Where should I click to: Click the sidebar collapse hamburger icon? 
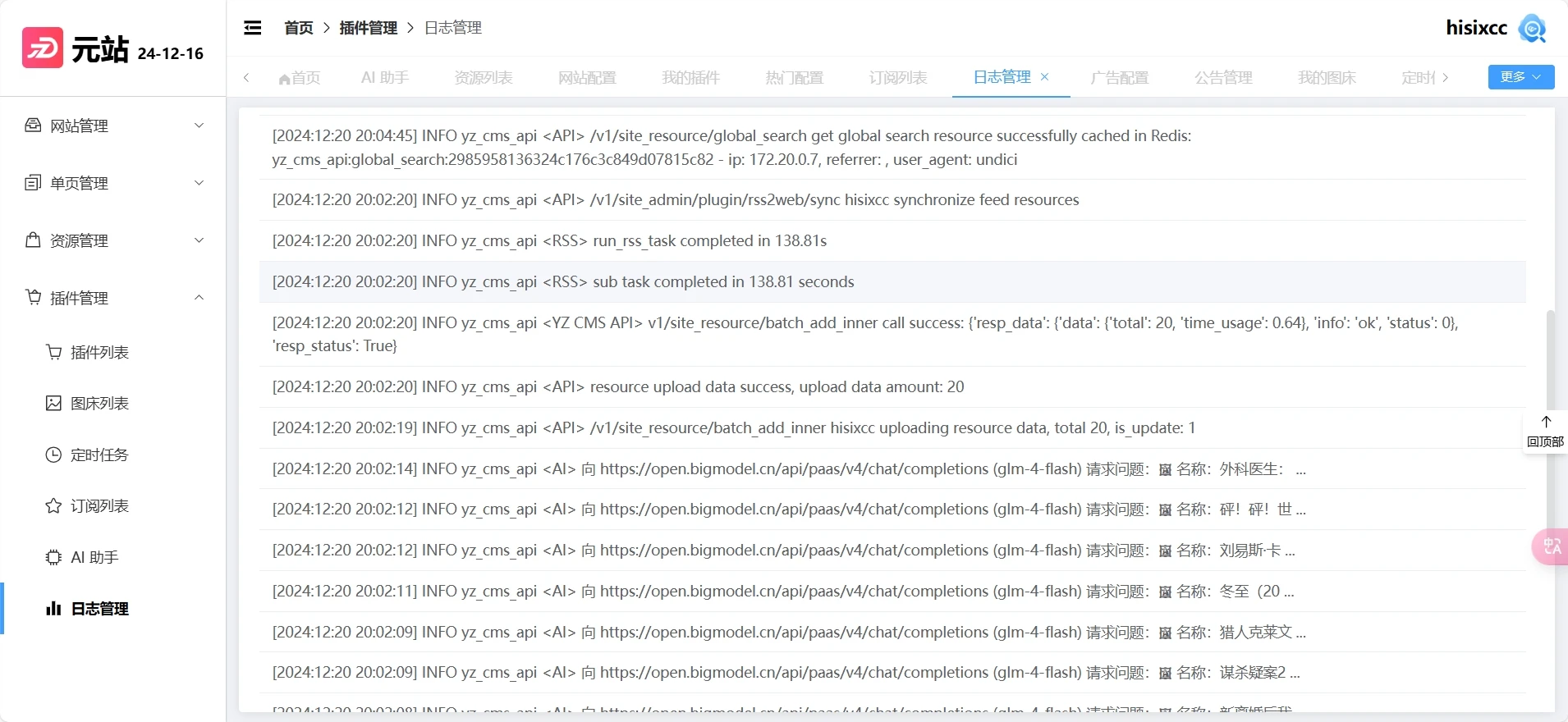click(253, 28)
